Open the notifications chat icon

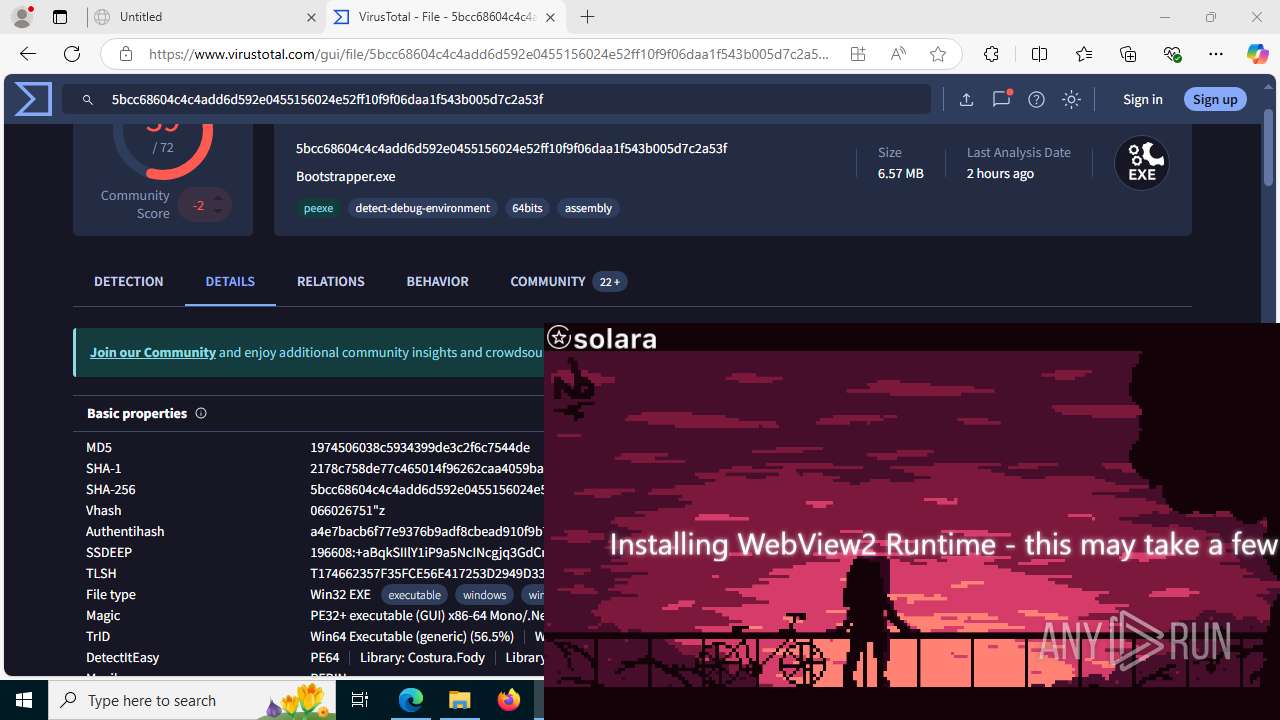(x=1001, y=98)
